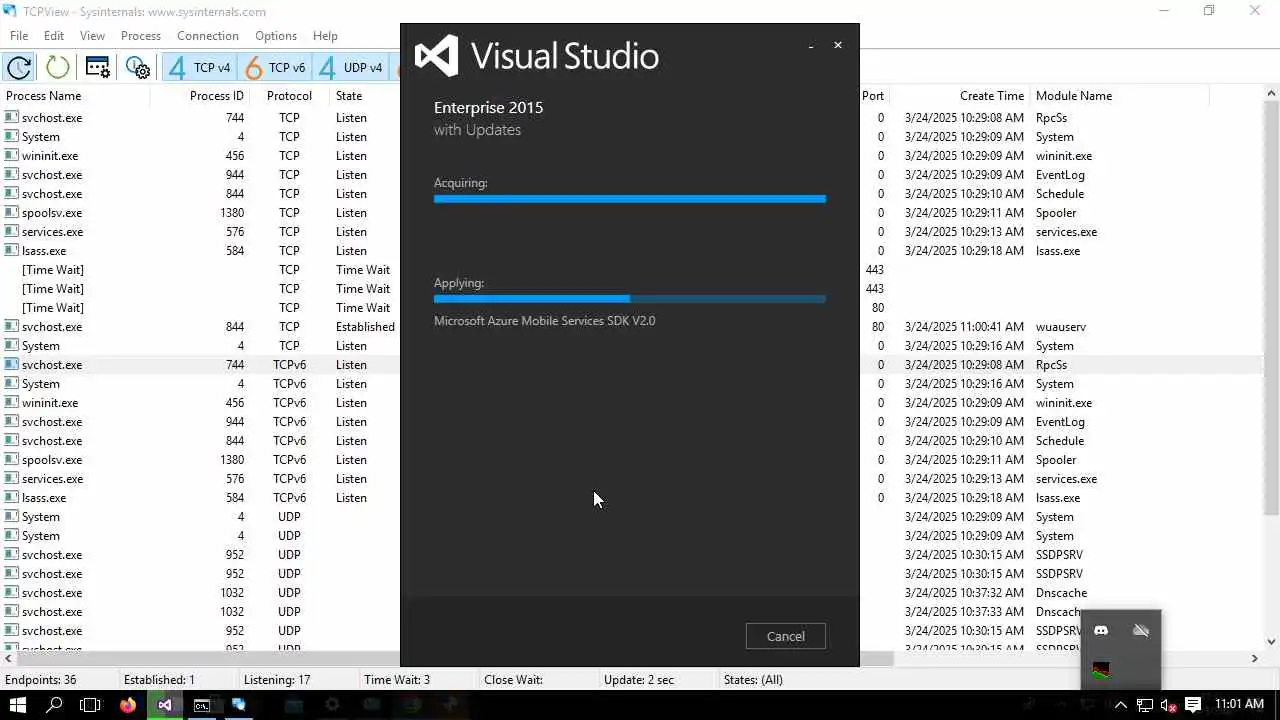The image size is (1280, 720).
Task: Open taskbar Search magnifier
Action: pos(54,705)
